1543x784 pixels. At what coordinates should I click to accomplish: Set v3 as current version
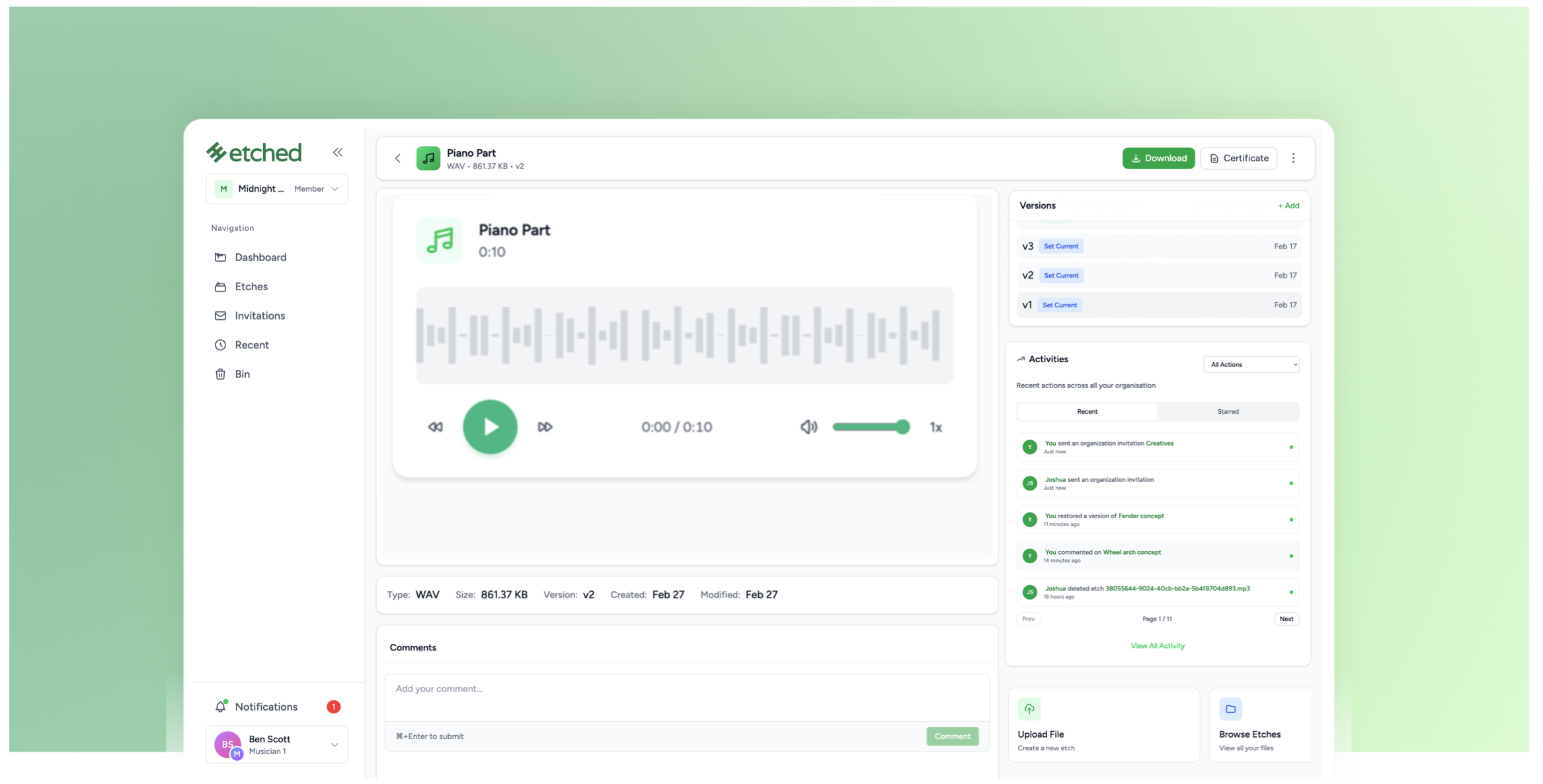[1060, 247]
